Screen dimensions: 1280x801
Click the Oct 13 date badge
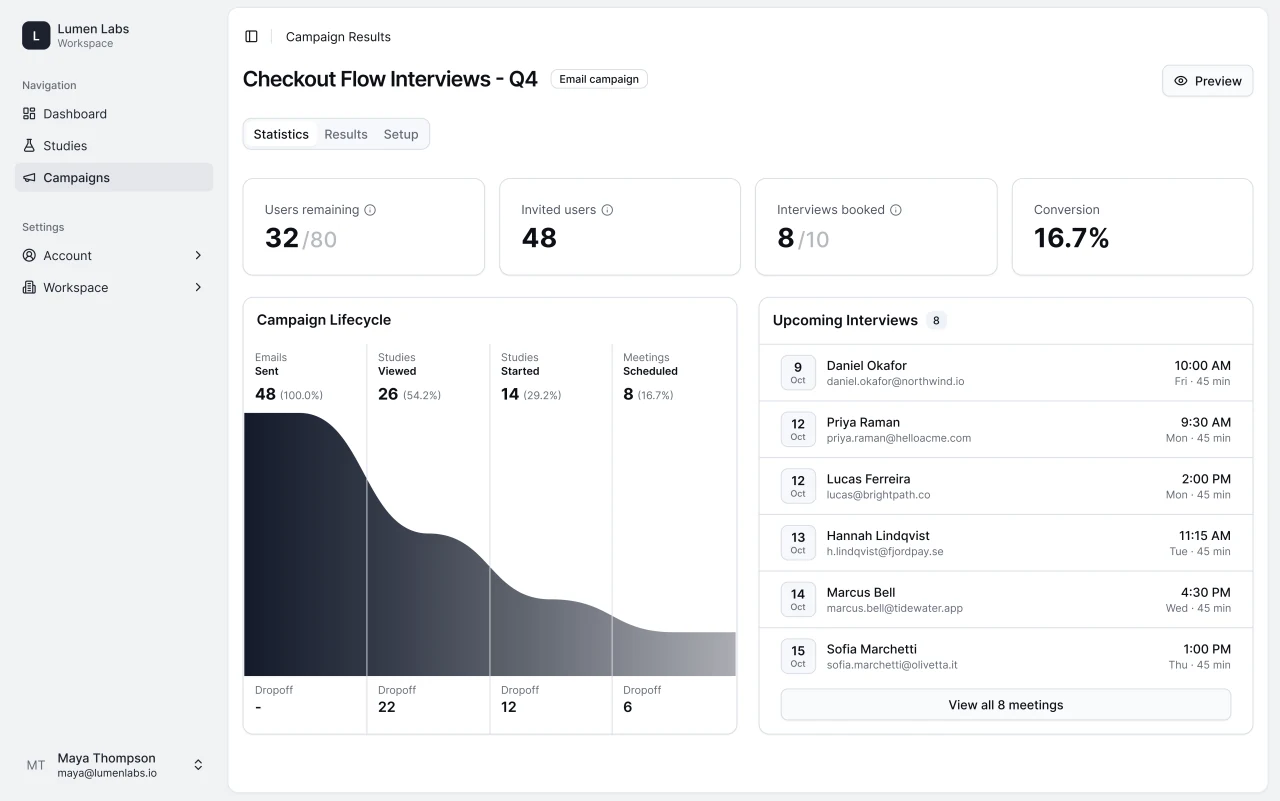click(798, 543)
